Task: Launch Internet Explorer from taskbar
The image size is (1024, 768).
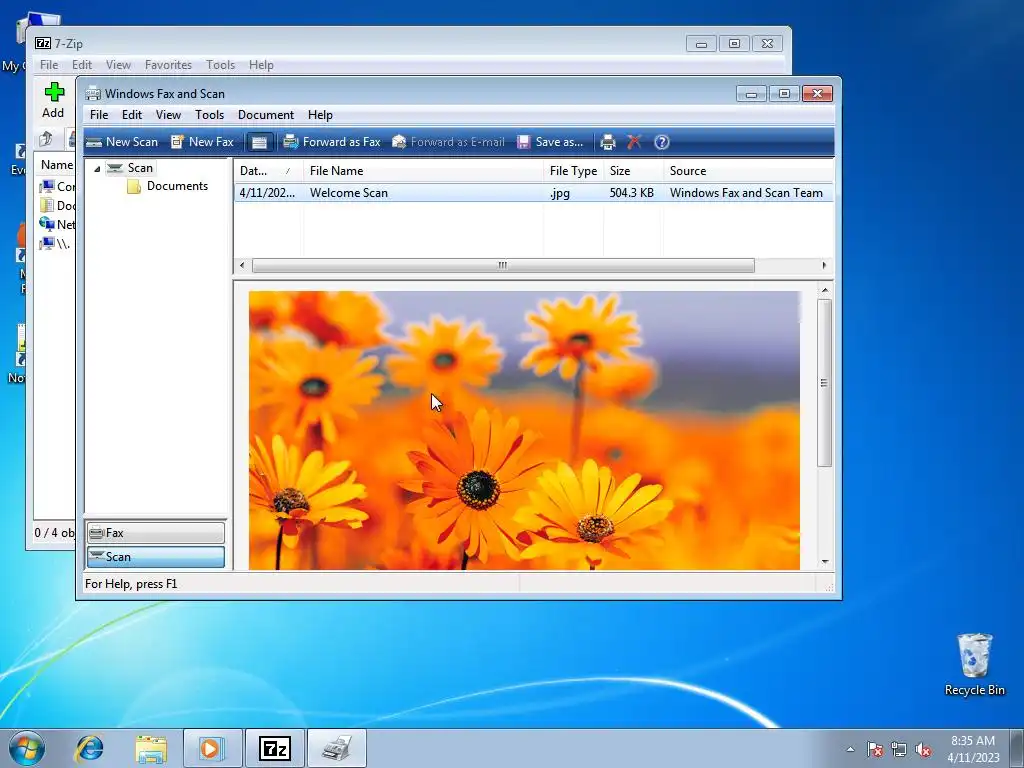Action: tap(89, 748)
